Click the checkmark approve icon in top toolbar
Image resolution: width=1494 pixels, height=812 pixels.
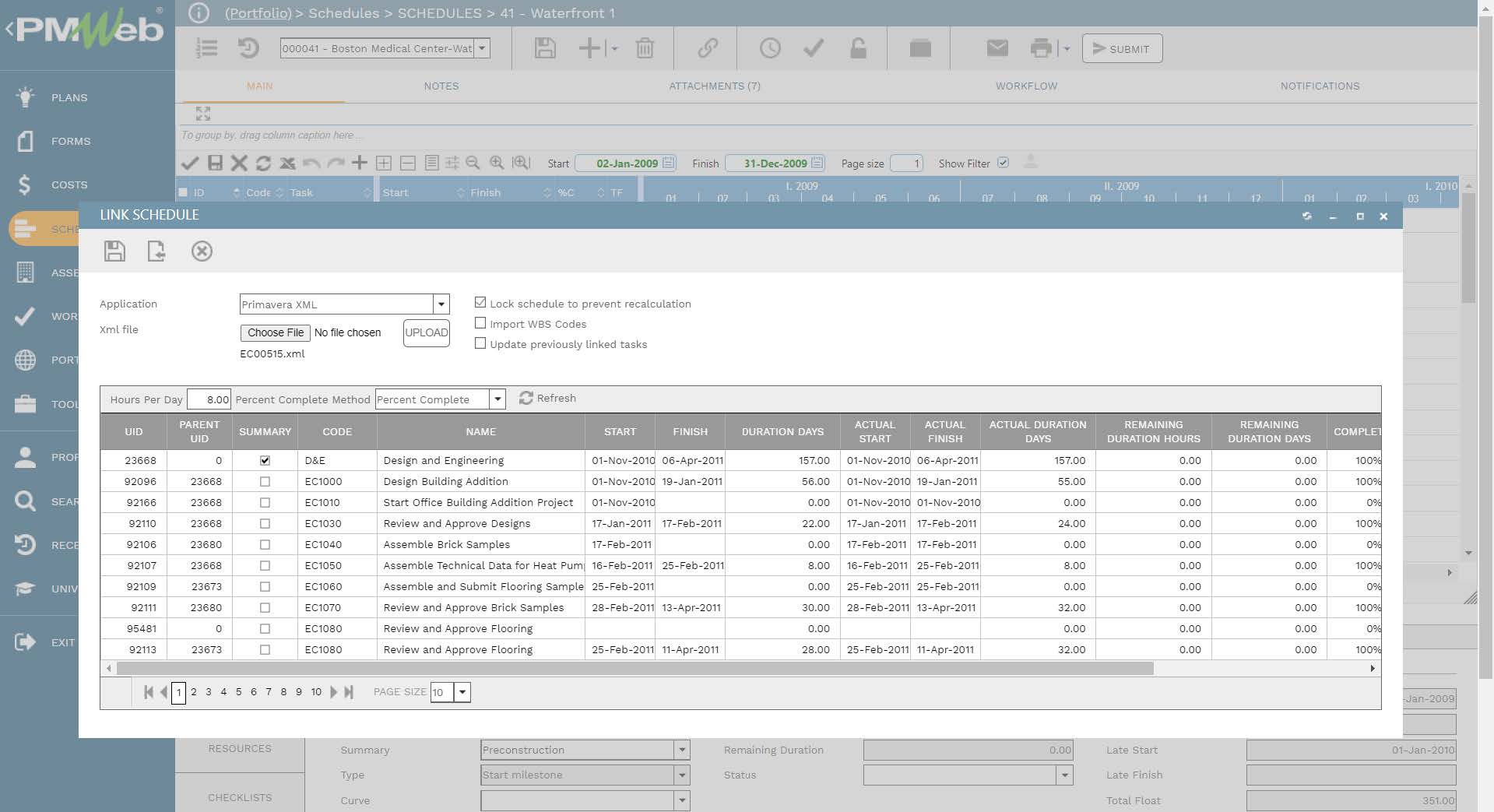pyautogui.click(x=814, y=48)
